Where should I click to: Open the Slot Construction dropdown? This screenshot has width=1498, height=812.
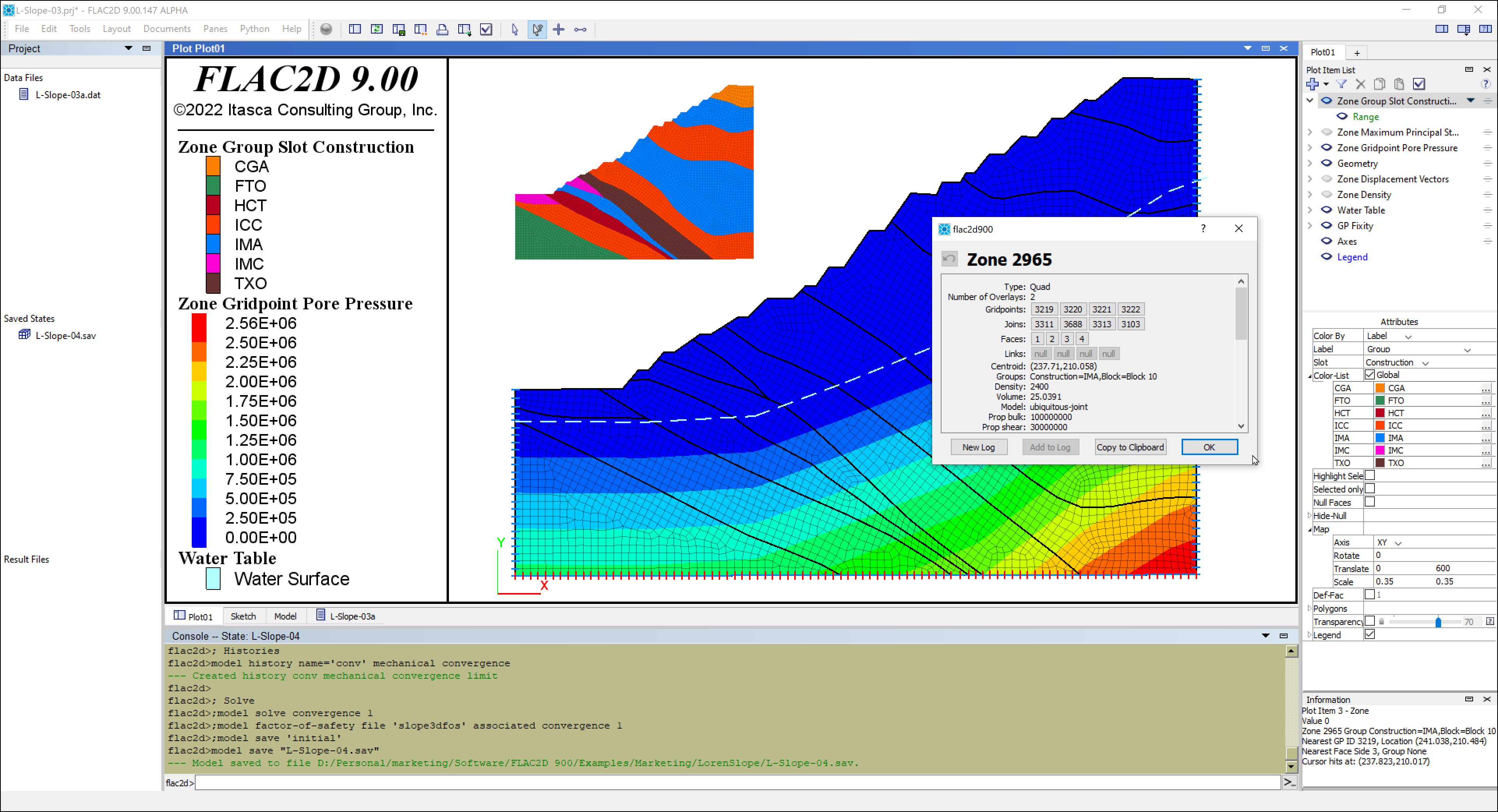click(1426, 363)
